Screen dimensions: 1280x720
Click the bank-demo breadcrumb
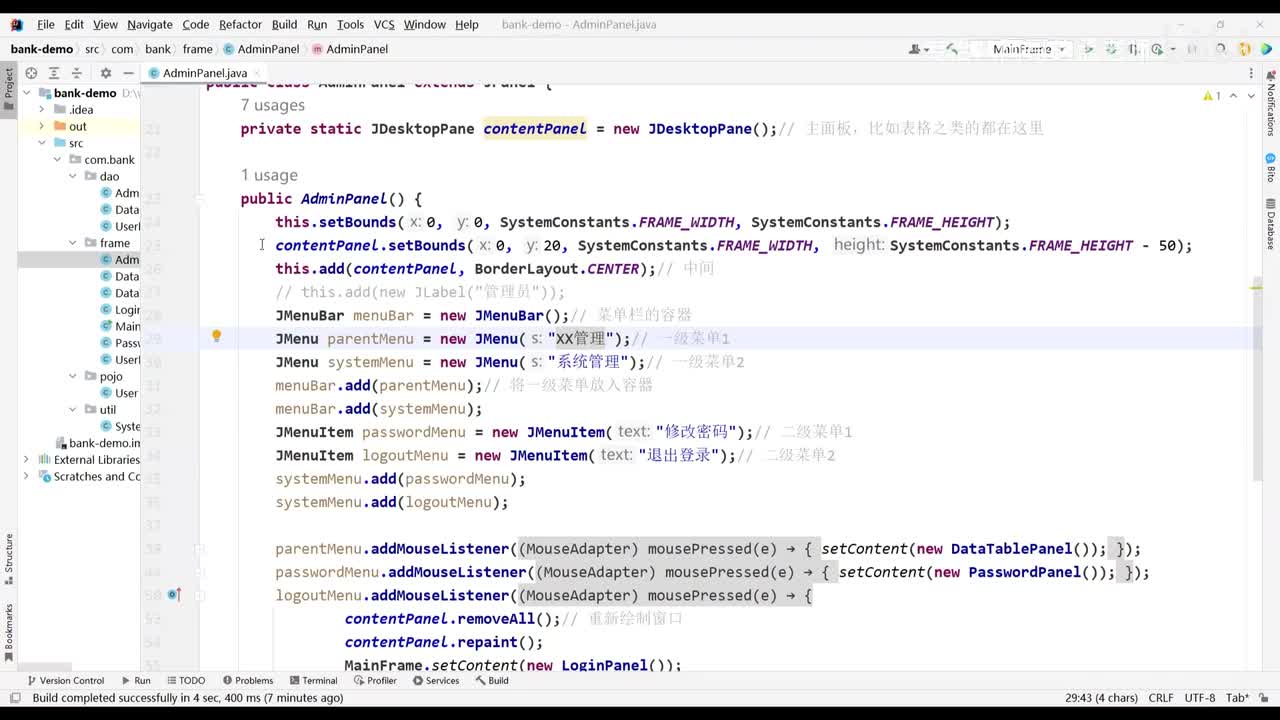click(x=42, y=49)
